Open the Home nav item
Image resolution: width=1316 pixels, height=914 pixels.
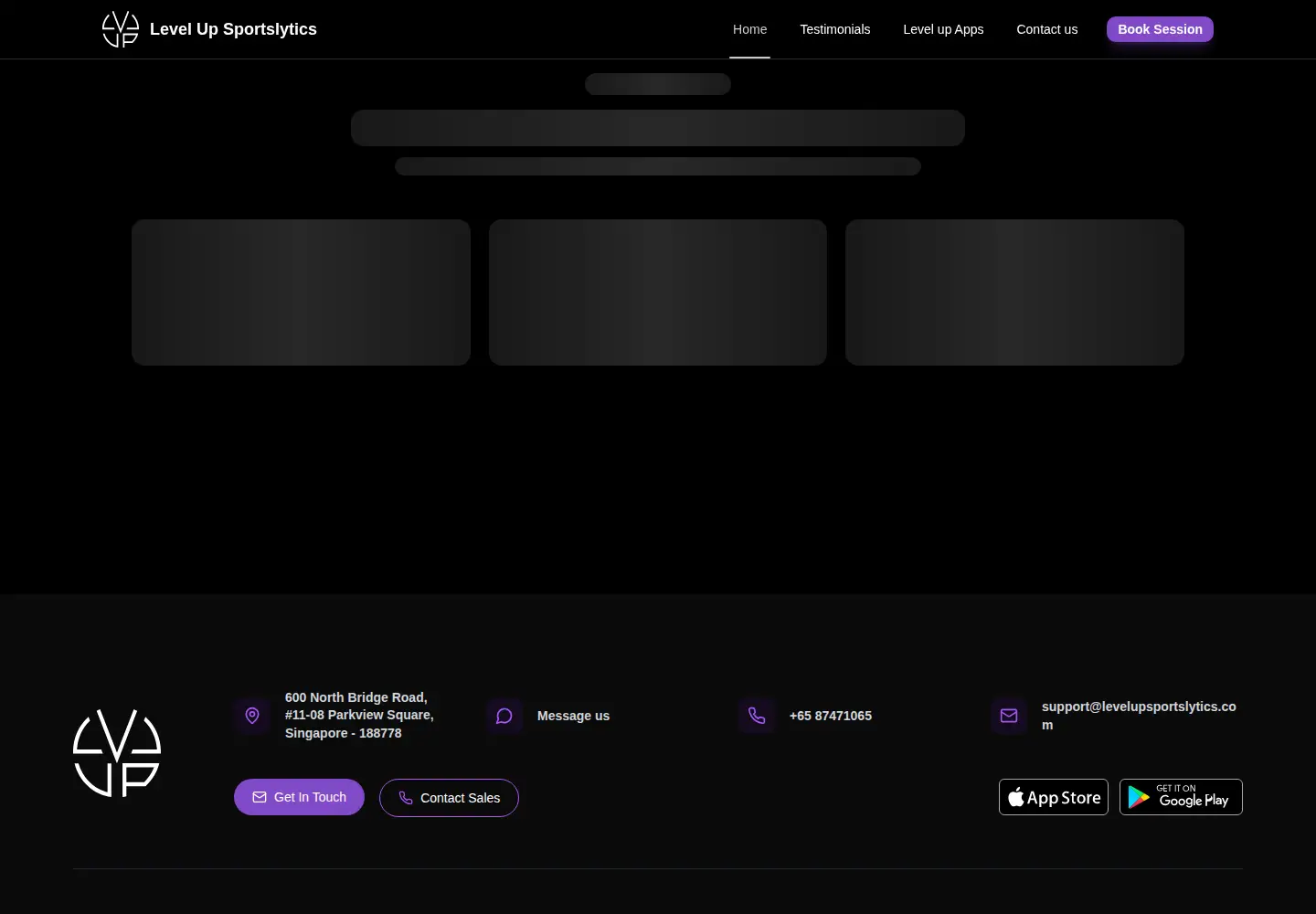[x=749, y=29]
